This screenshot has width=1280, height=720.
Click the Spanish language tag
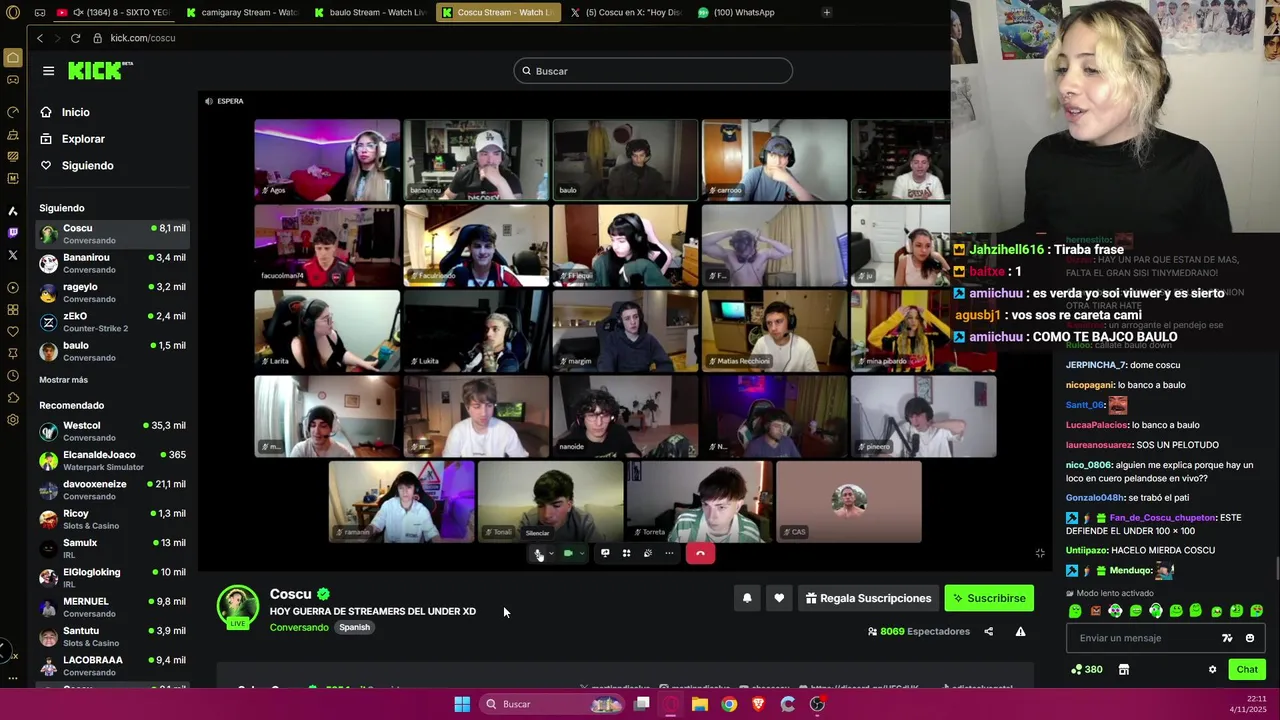[x=354, y=627]
